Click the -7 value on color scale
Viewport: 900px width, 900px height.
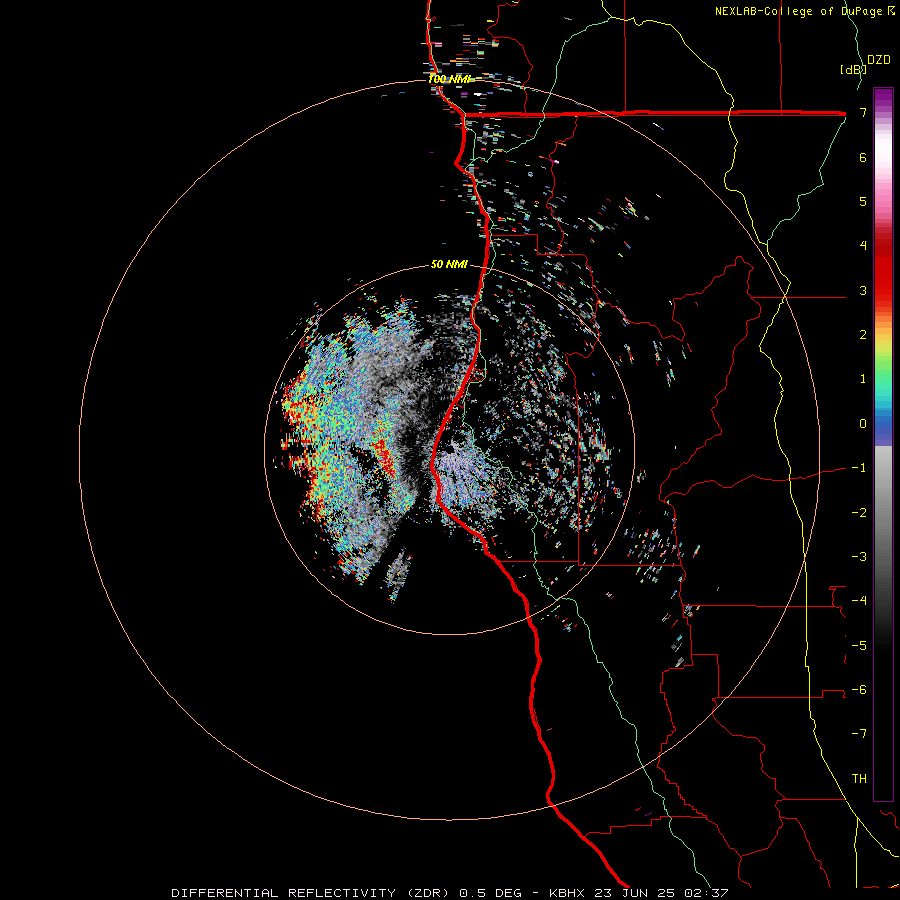pyautogui.click(x=859, y=734)
